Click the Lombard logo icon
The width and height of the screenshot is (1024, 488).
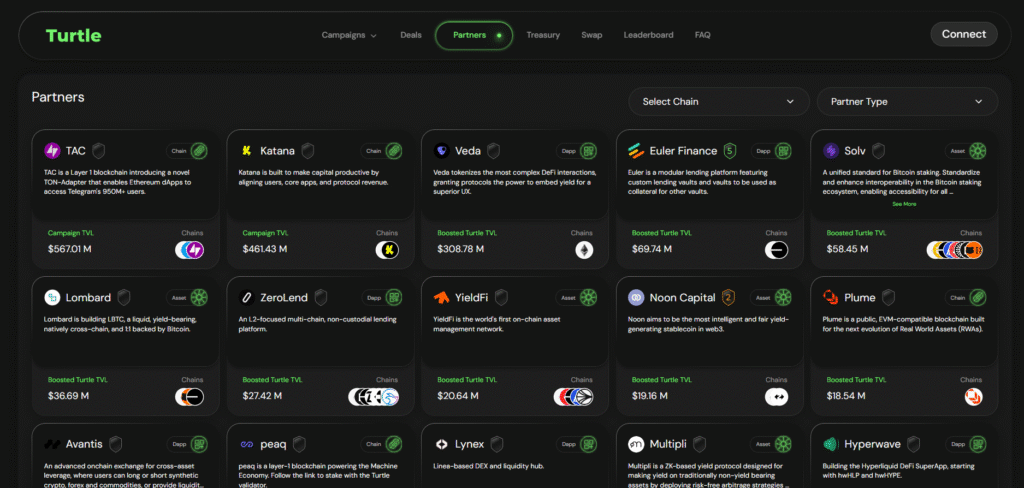coord(52,298)
